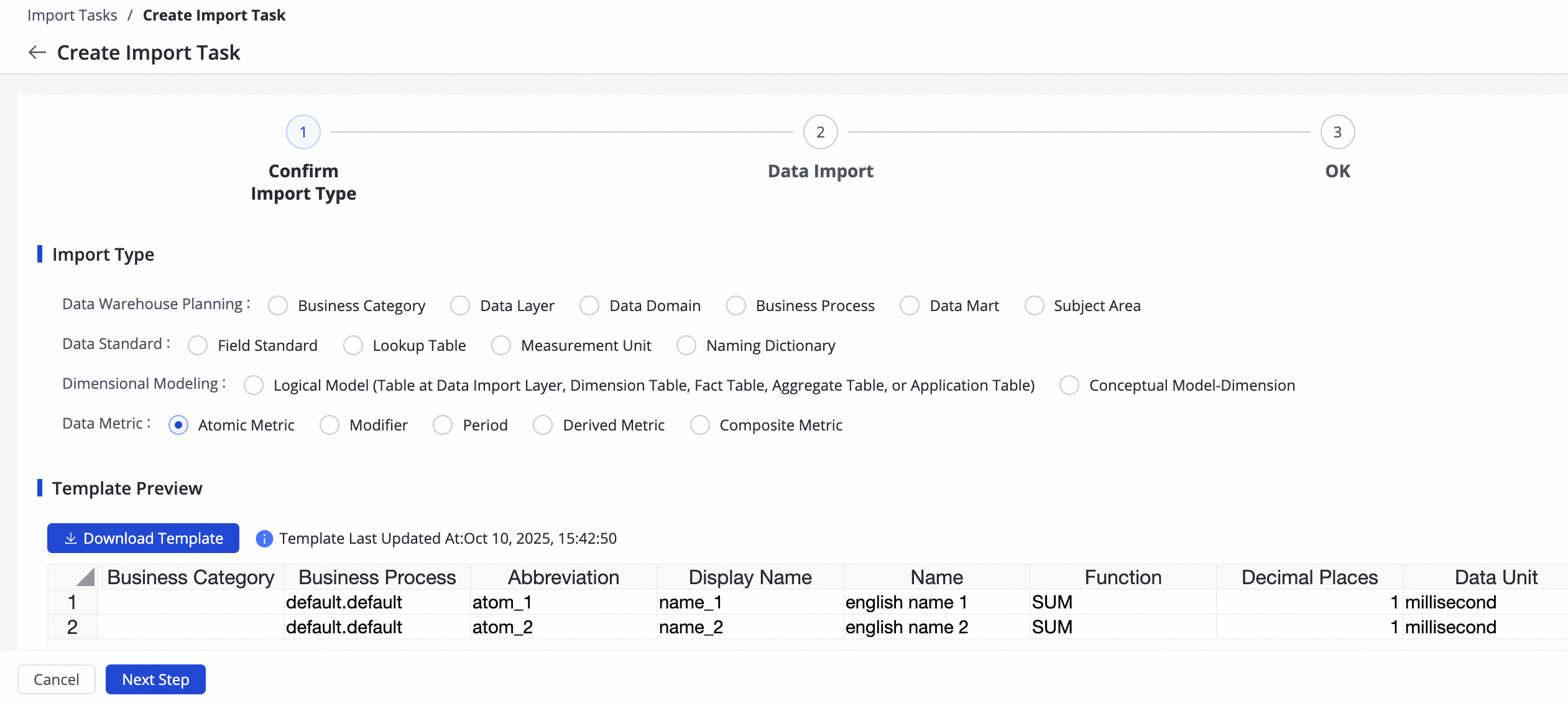Select the Data Mart radio button

click(x=910, y=306)
